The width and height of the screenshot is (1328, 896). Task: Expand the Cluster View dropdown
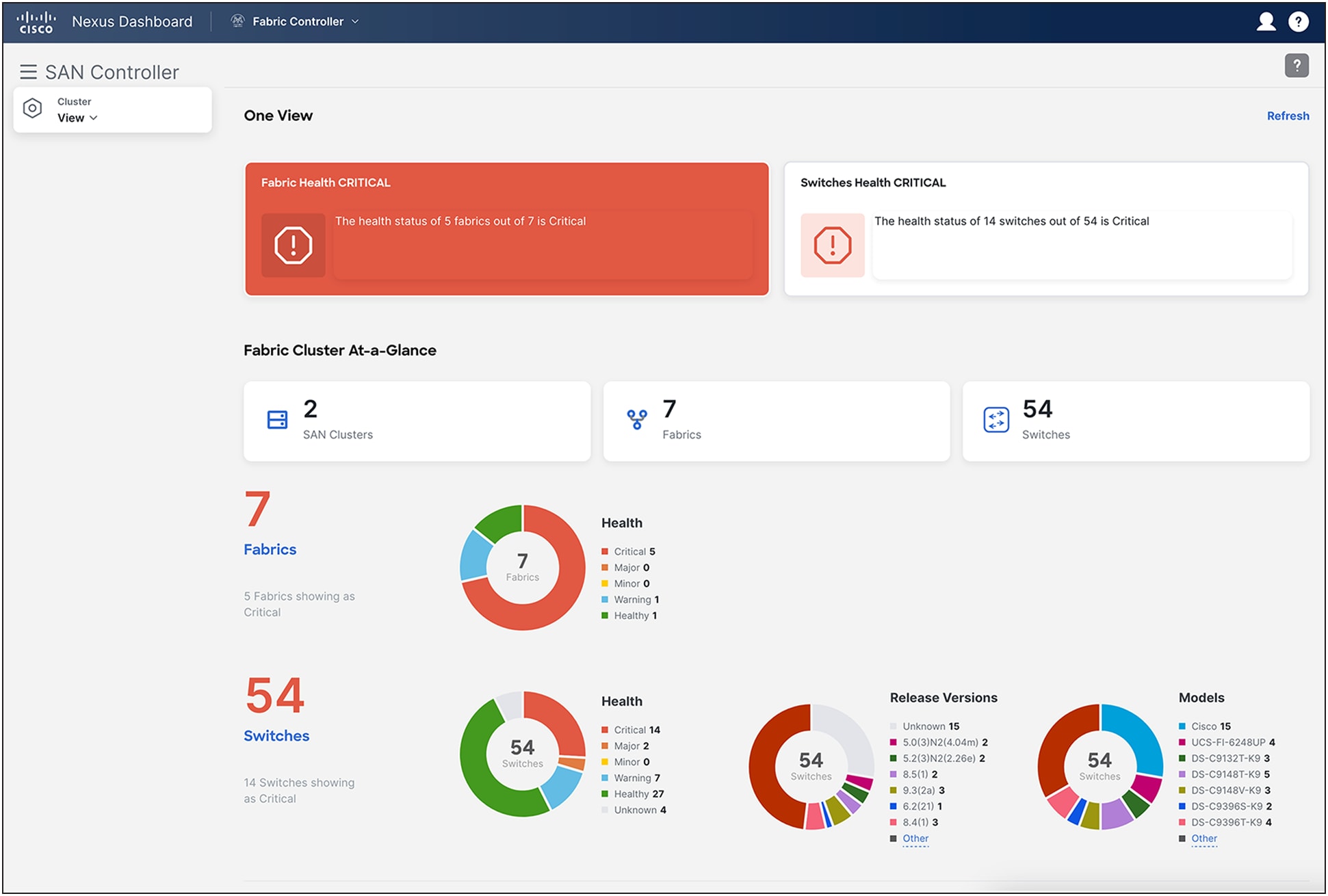coord(77,118)
